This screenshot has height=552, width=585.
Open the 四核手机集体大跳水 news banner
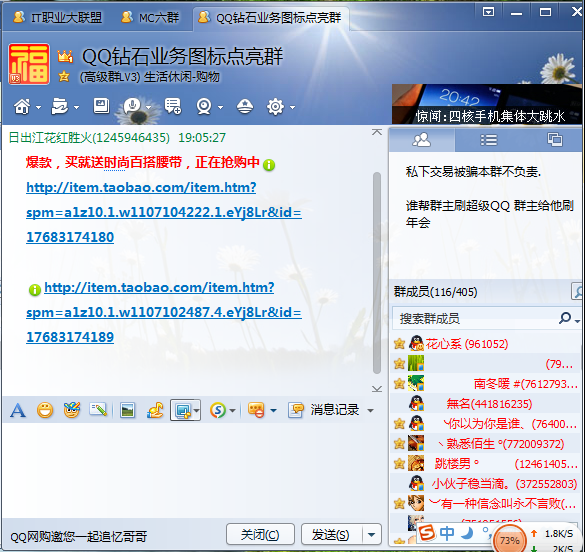[487, 104]
